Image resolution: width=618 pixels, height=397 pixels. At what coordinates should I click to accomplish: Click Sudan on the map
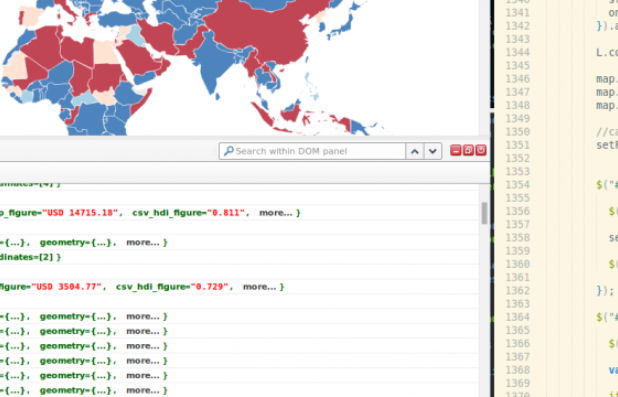(x=106, y=77)
